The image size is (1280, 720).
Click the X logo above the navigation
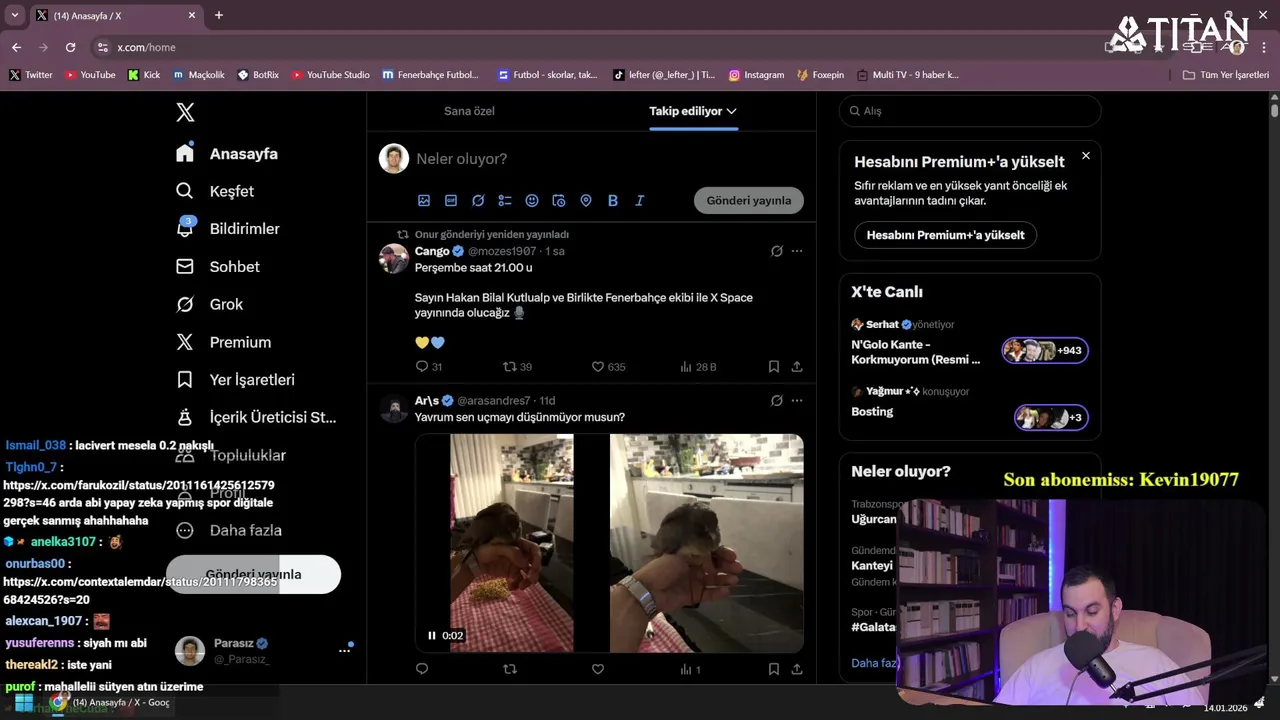coord(185,113)
